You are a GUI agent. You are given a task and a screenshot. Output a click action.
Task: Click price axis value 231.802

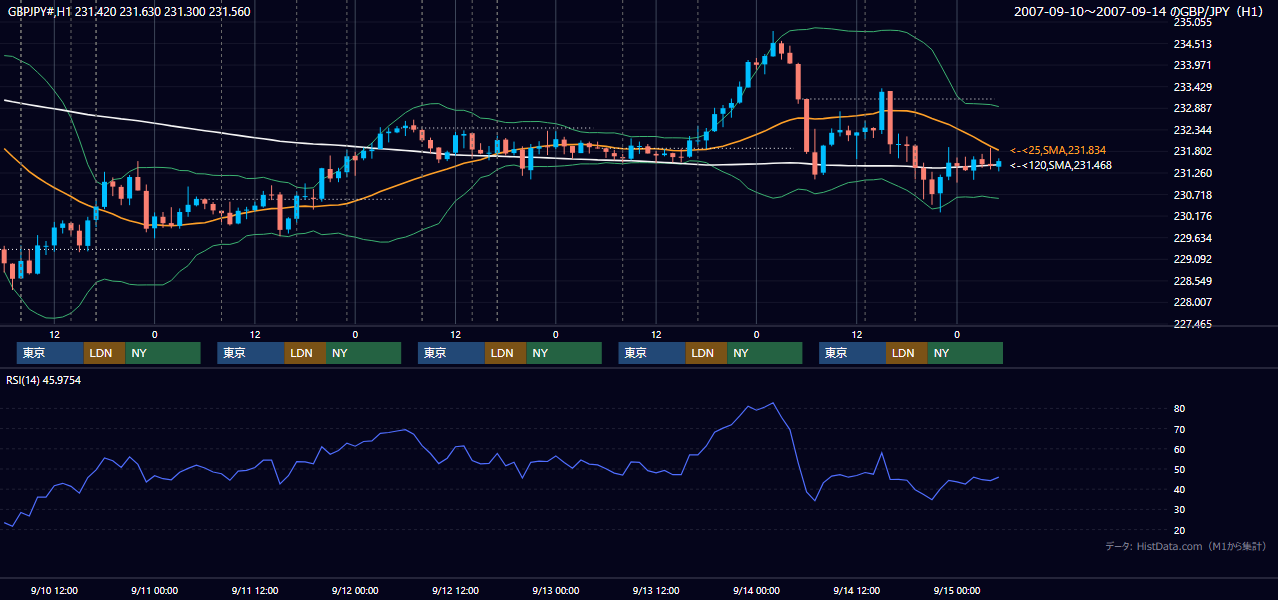point(1192,151)
